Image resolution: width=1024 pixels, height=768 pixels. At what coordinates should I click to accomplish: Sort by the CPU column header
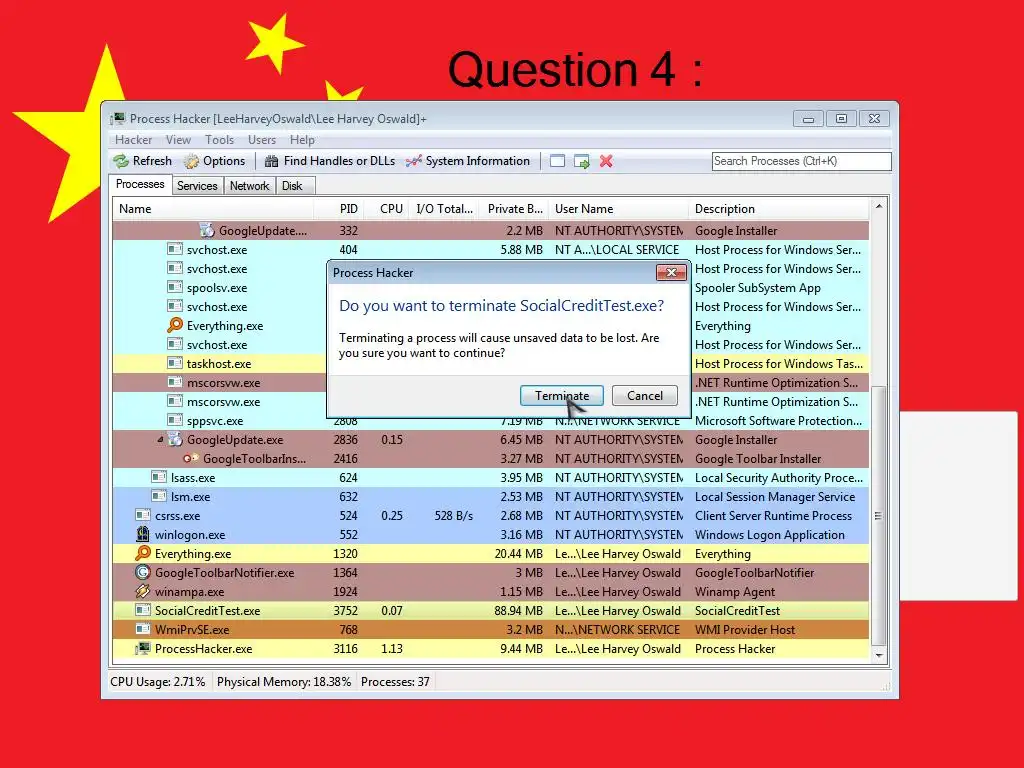[388, 209]
